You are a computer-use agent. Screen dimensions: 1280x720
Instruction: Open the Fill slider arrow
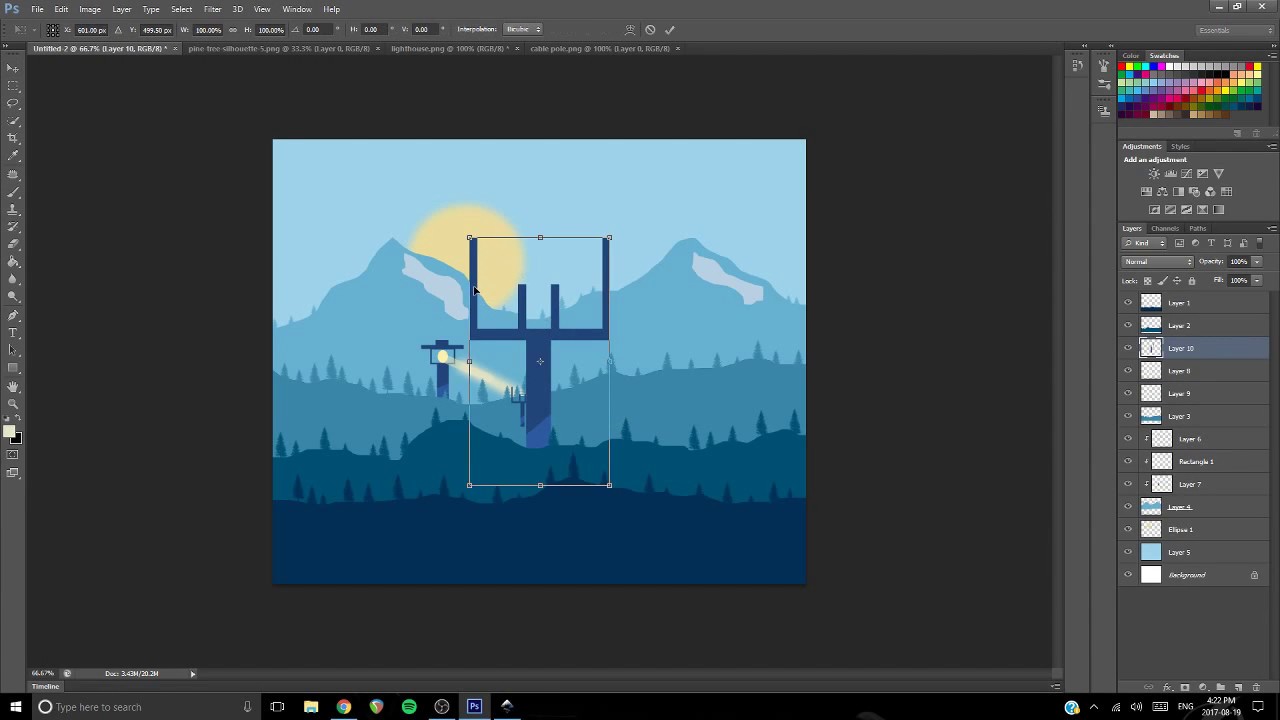(x=1257, y=281)
